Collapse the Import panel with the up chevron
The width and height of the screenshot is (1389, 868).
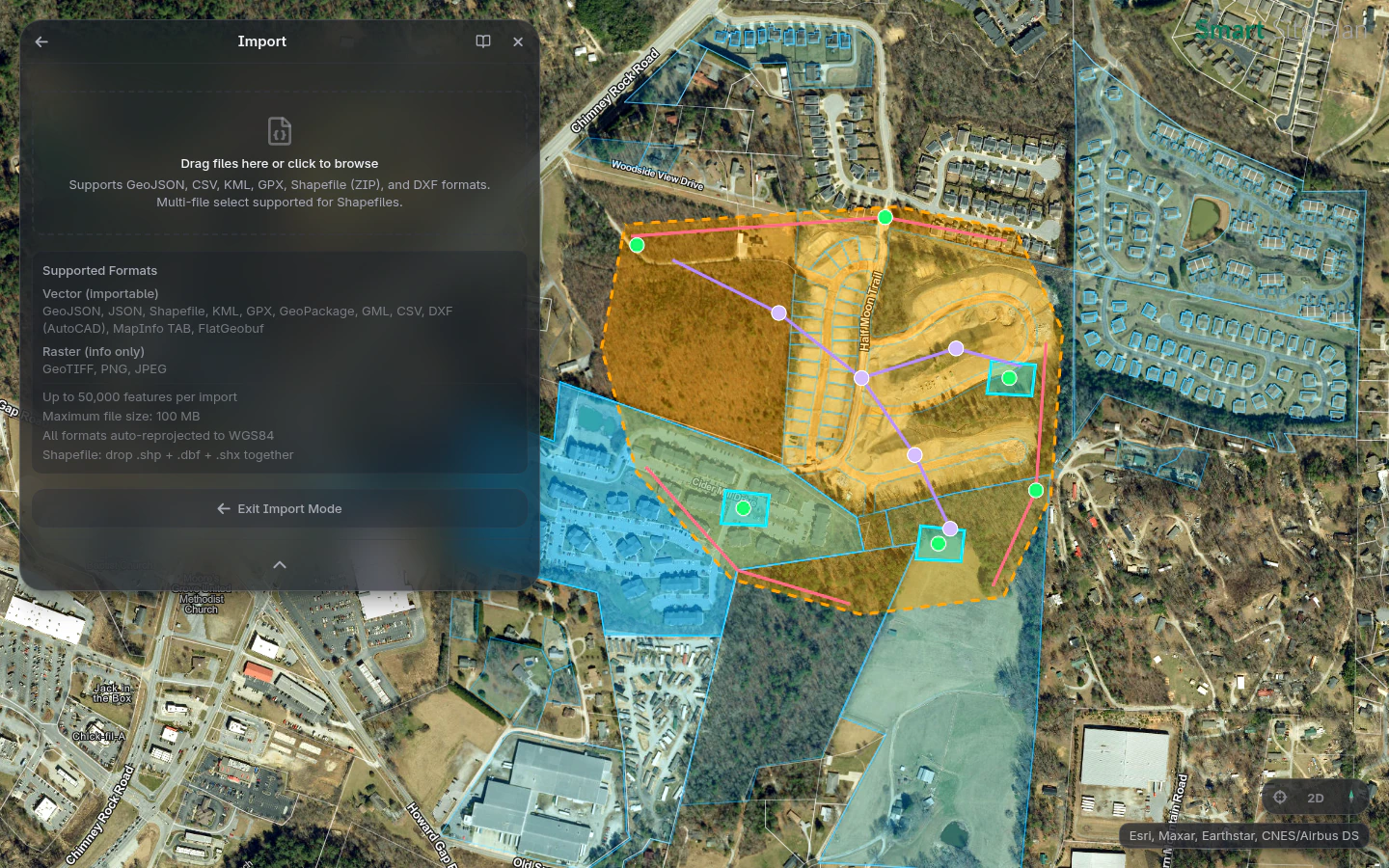(280, 564)
